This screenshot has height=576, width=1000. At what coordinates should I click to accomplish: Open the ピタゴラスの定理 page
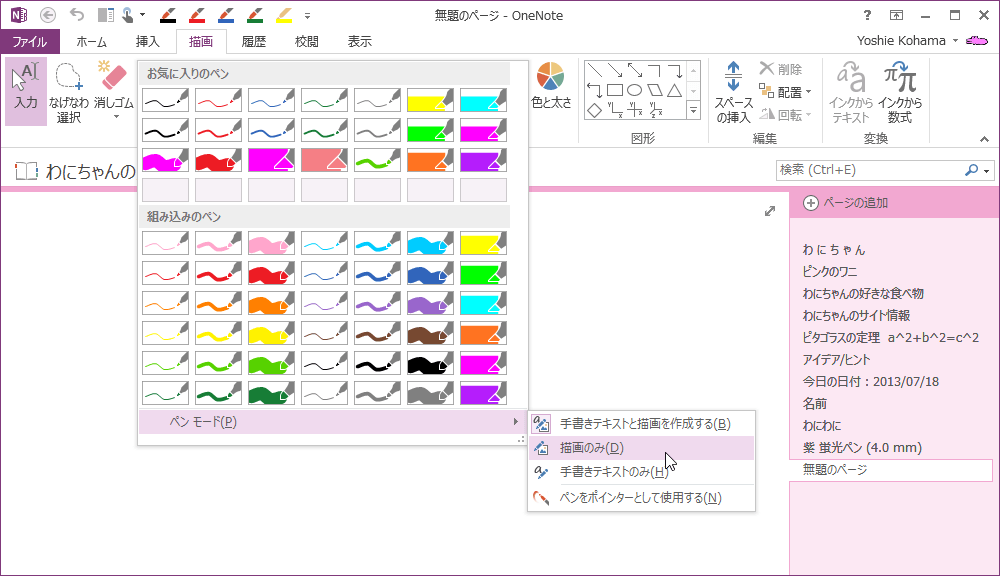[x=890, y=337]
